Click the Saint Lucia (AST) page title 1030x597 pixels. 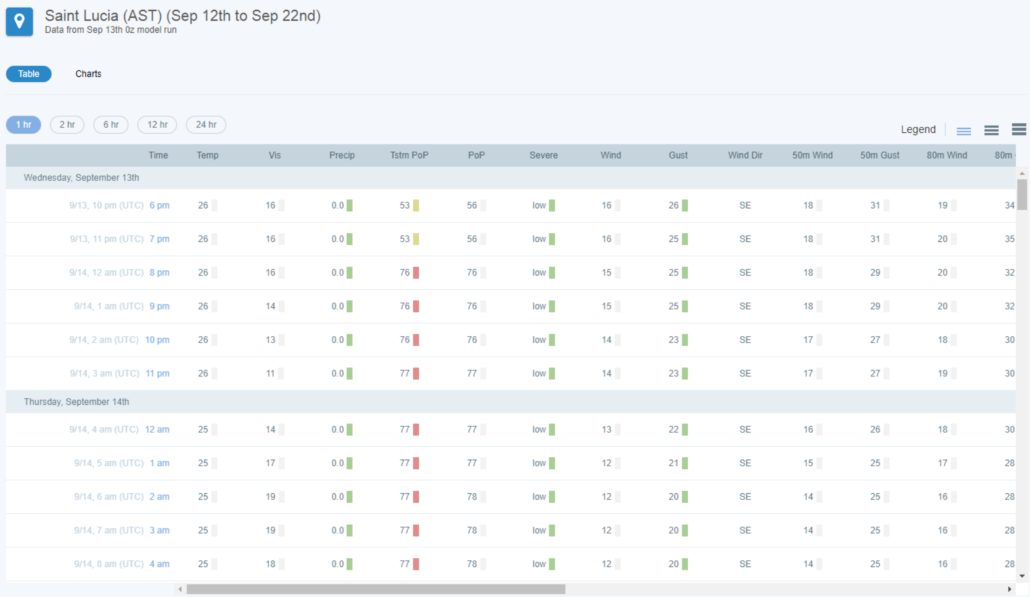pos(183,16)
